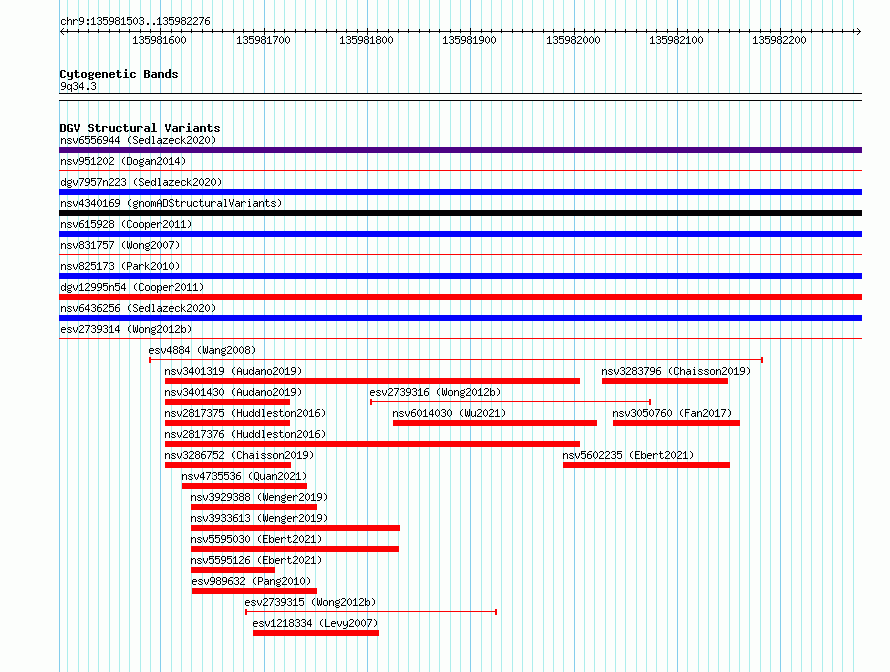This screenshot has height=672, width=890.
Task: Click the nsv3050760 (Fan2017) label
Action: [672, 413]
